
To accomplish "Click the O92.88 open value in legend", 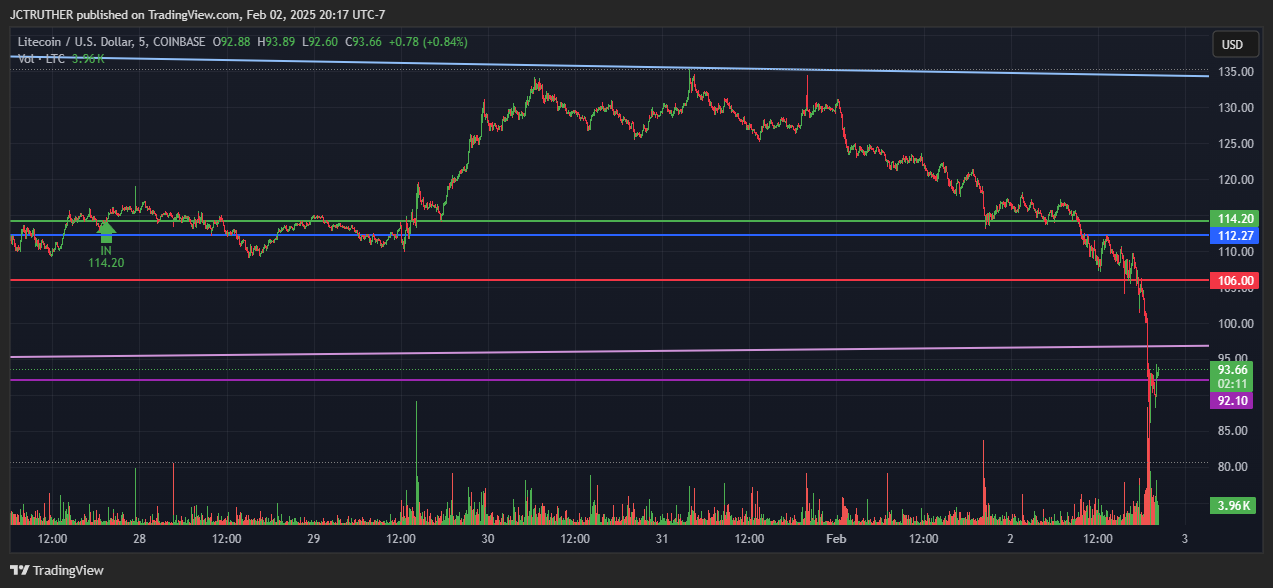I will (x=232, y=42).
